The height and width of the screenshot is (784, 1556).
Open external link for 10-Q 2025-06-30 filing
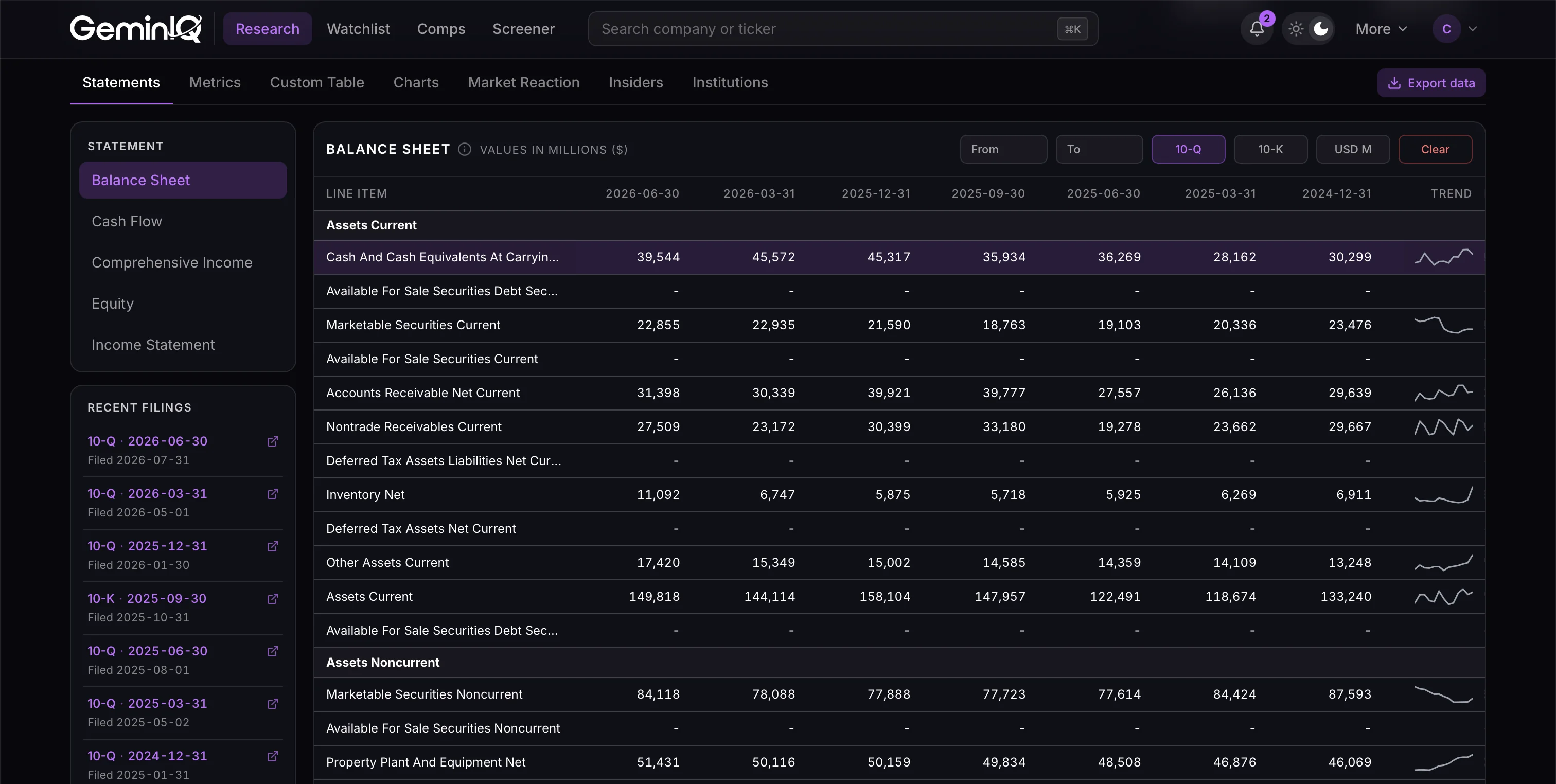click(272, 652)
